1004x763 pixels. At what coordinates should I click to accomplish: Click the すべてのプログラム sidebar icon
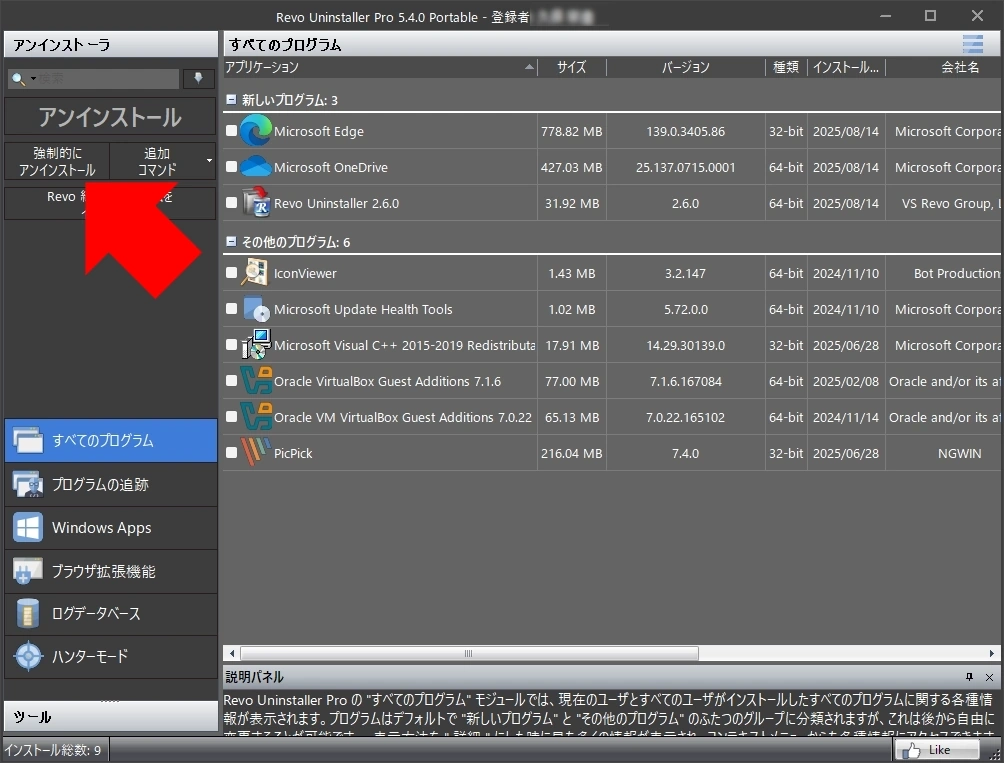coord(28,440)
